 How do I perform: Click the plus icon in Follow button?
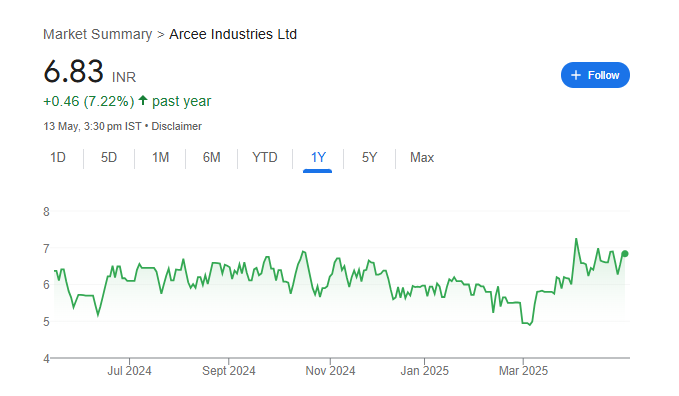[x=576, y=75]
